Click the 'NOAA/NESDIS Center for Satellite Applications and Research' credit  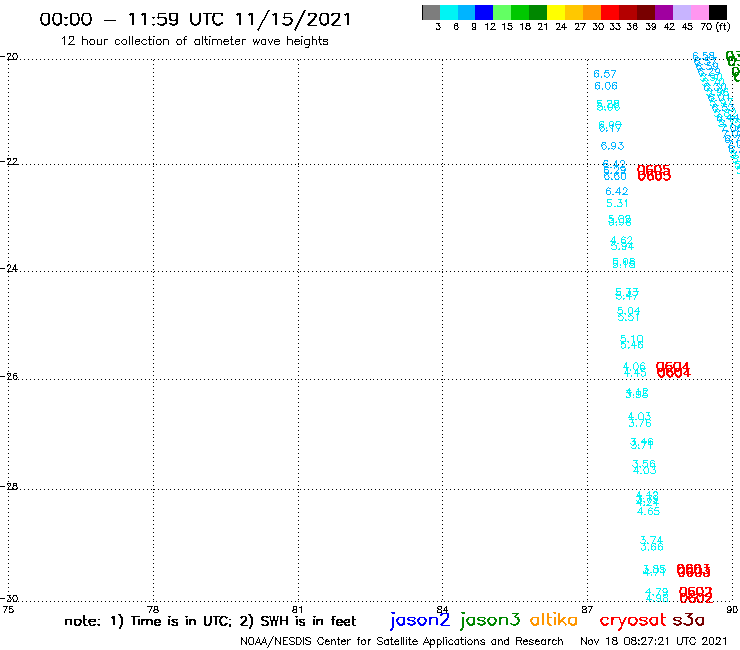pos(402,642)
